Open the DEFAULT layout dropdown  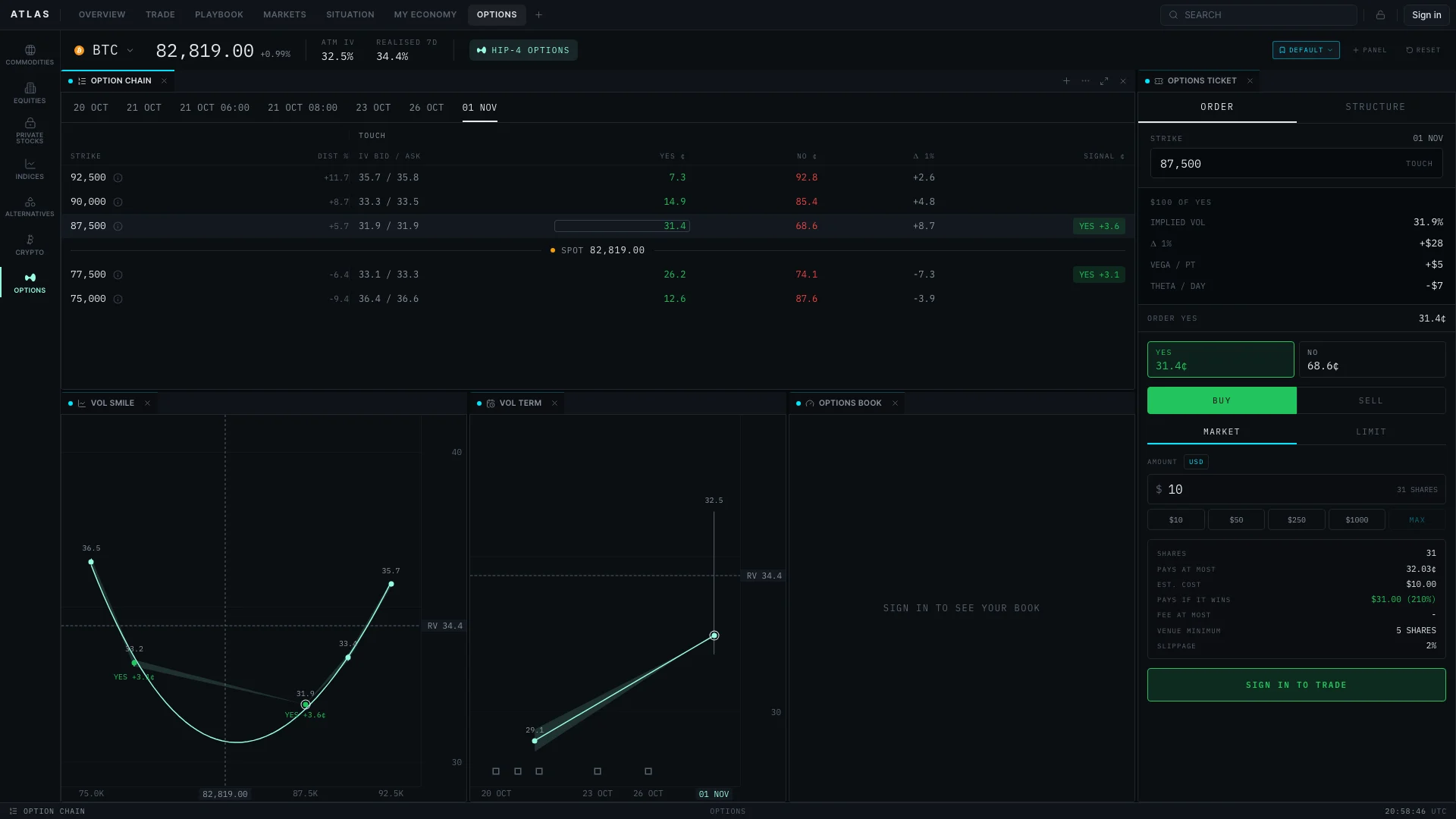1306,50
